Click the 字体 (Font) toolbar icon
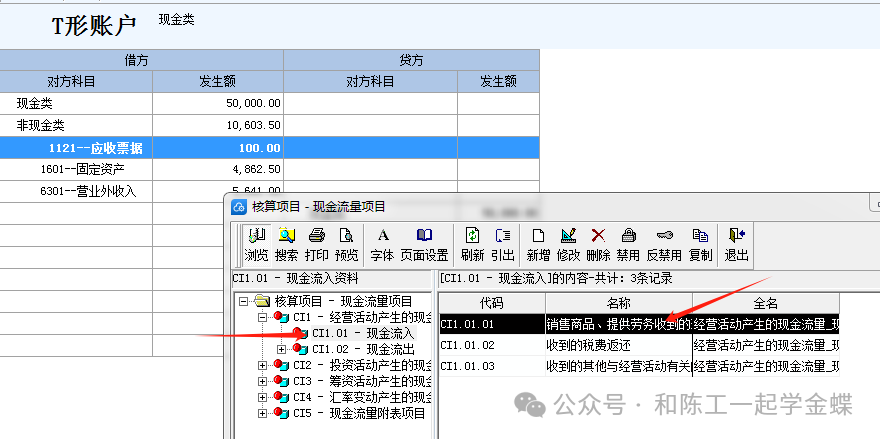This screenshot has height=439, width=880. point(382,244)
